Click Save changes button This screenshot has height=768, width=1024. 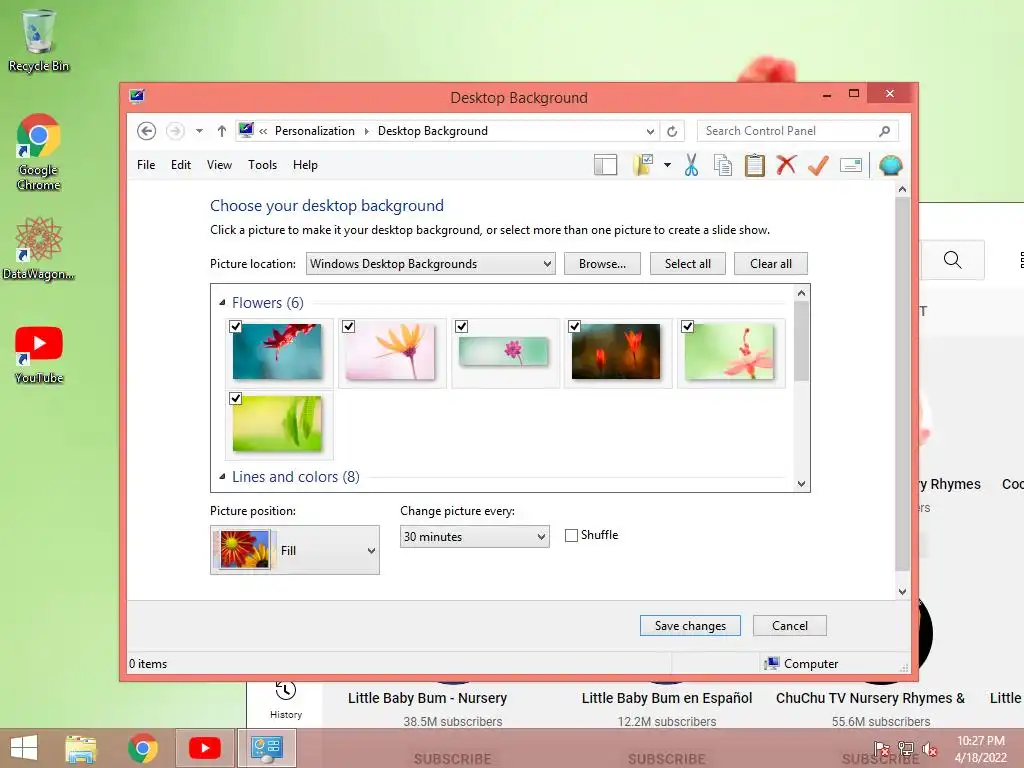[x=690, y=626]
